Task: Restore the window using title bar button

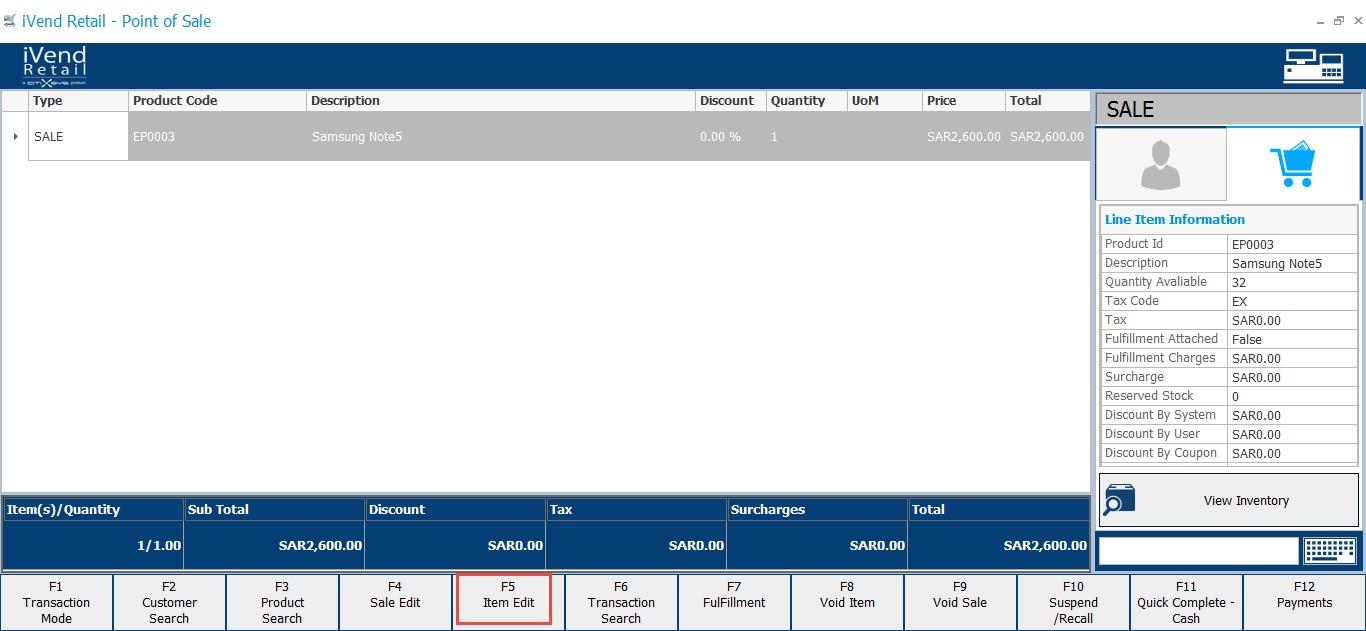Action: [1338, 20]
